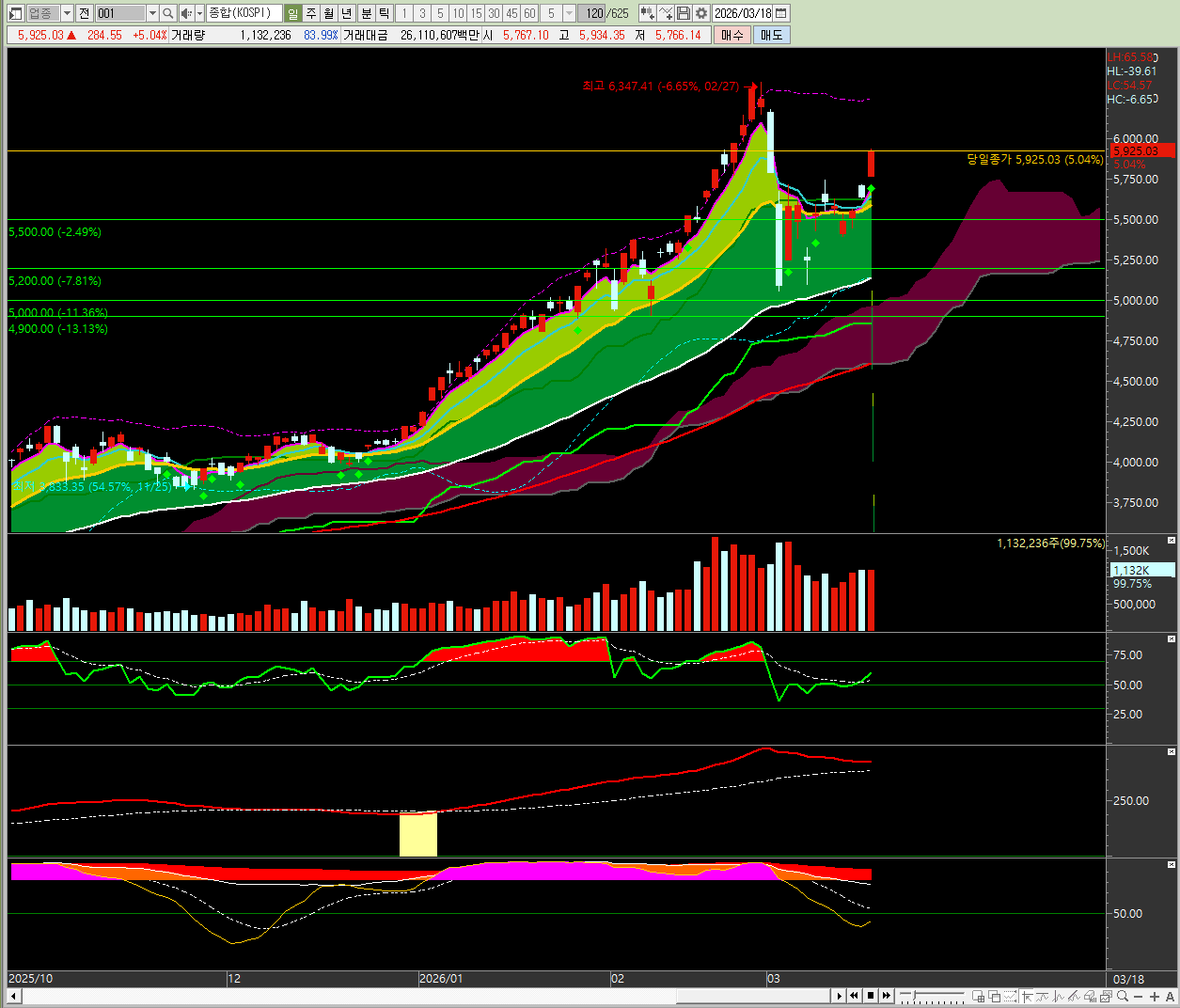1180x1008 pixels.
Task: Select the 일 daily period toggle
Action: [x=293, y=13]
